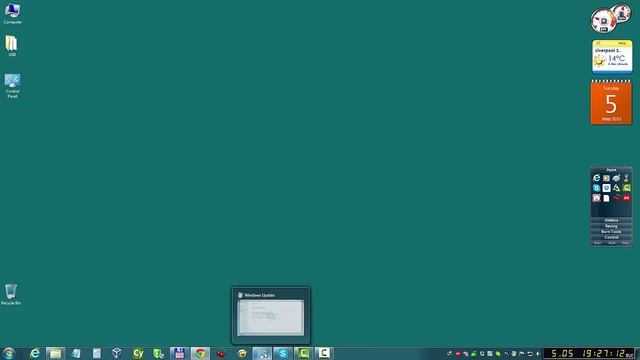Click the white C taskbar icon
640x360 pixels.
324,353
